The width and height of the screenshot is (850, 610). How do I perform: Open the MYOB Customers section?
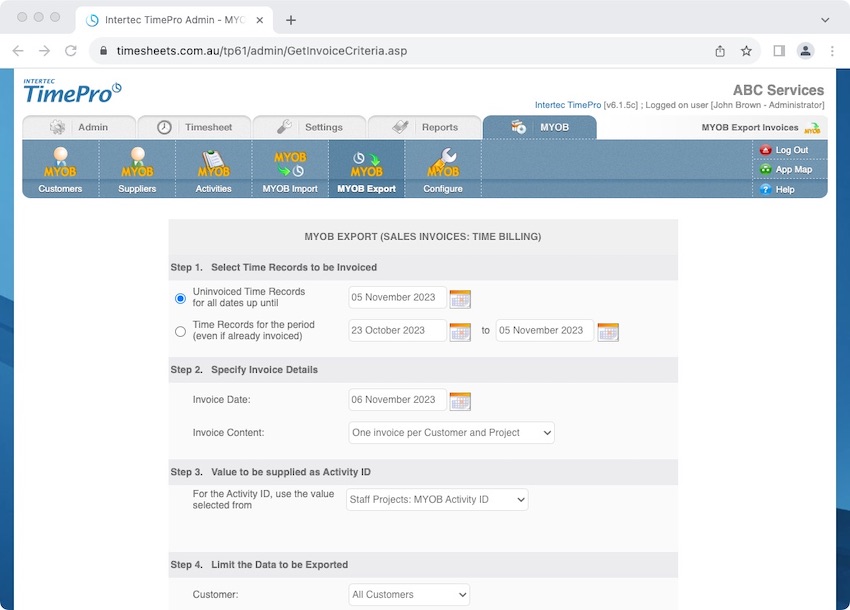[x=60, y=169]
